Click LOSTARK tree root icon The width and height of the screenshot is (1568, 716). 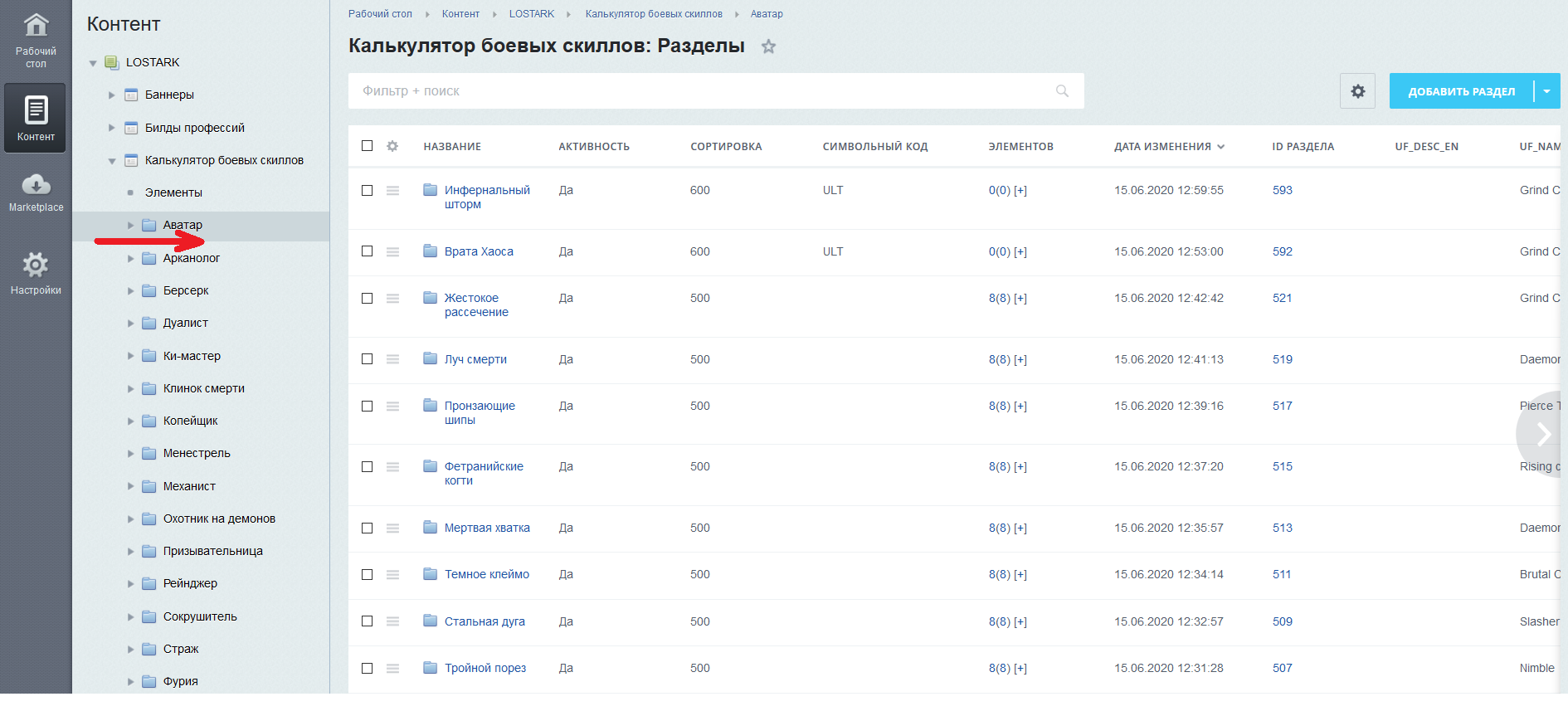click(x=112, y=62)
